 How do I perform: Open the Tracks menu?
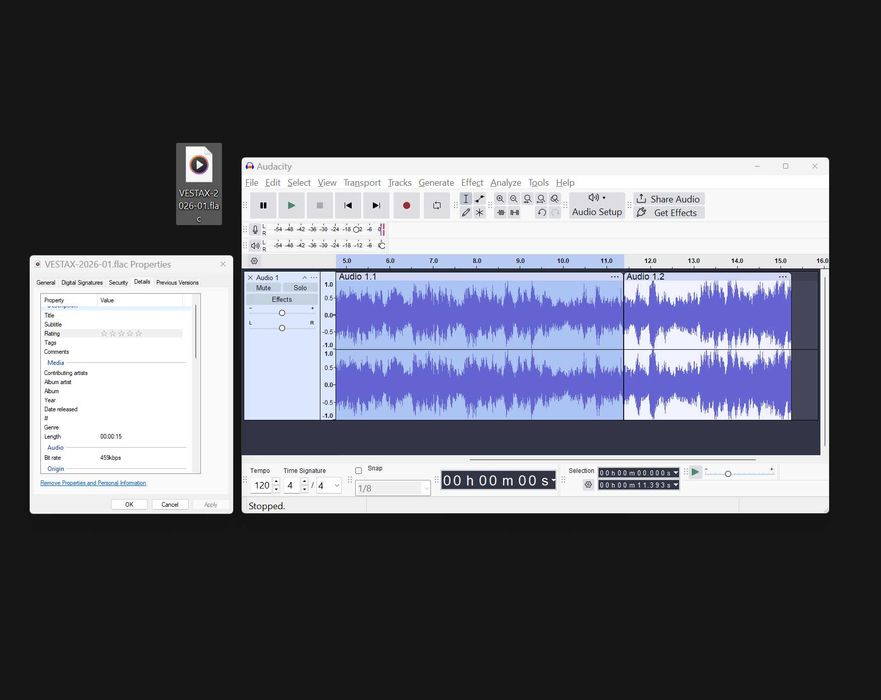(399, 183)
